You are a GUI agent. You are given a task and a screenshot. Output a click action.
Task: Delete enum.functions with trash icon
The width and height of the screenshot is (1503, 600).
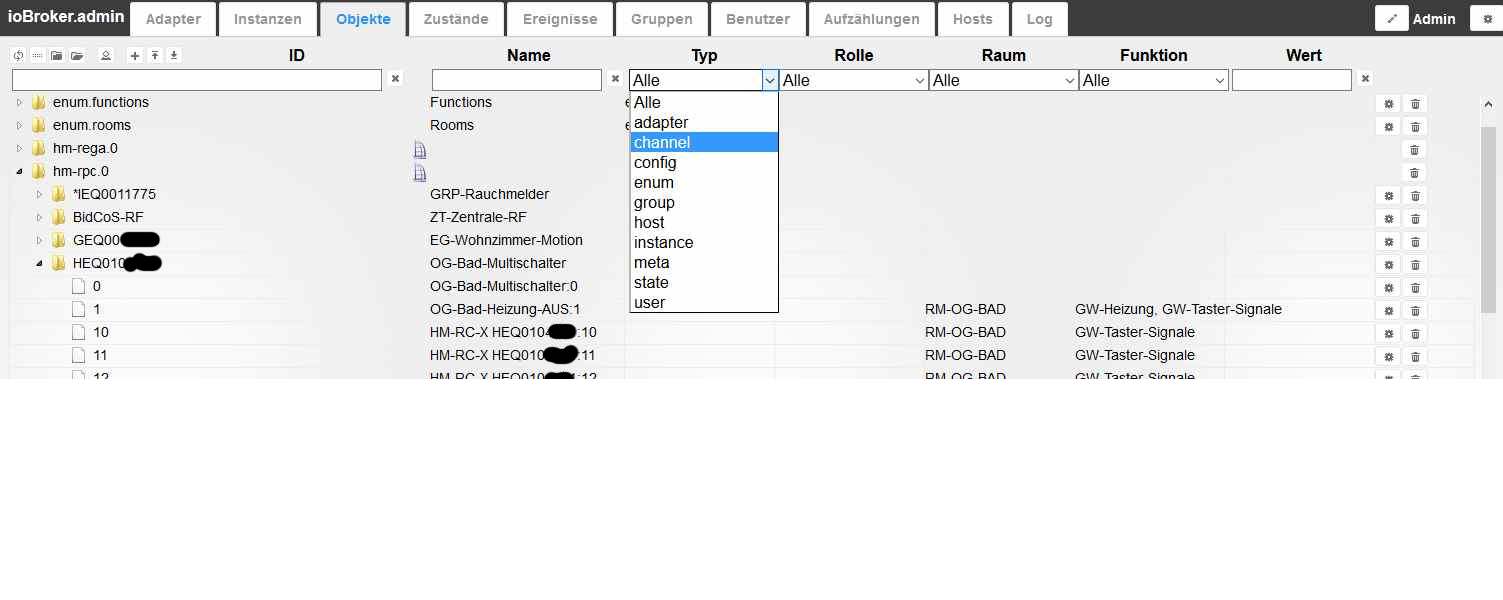point(1415,103)
